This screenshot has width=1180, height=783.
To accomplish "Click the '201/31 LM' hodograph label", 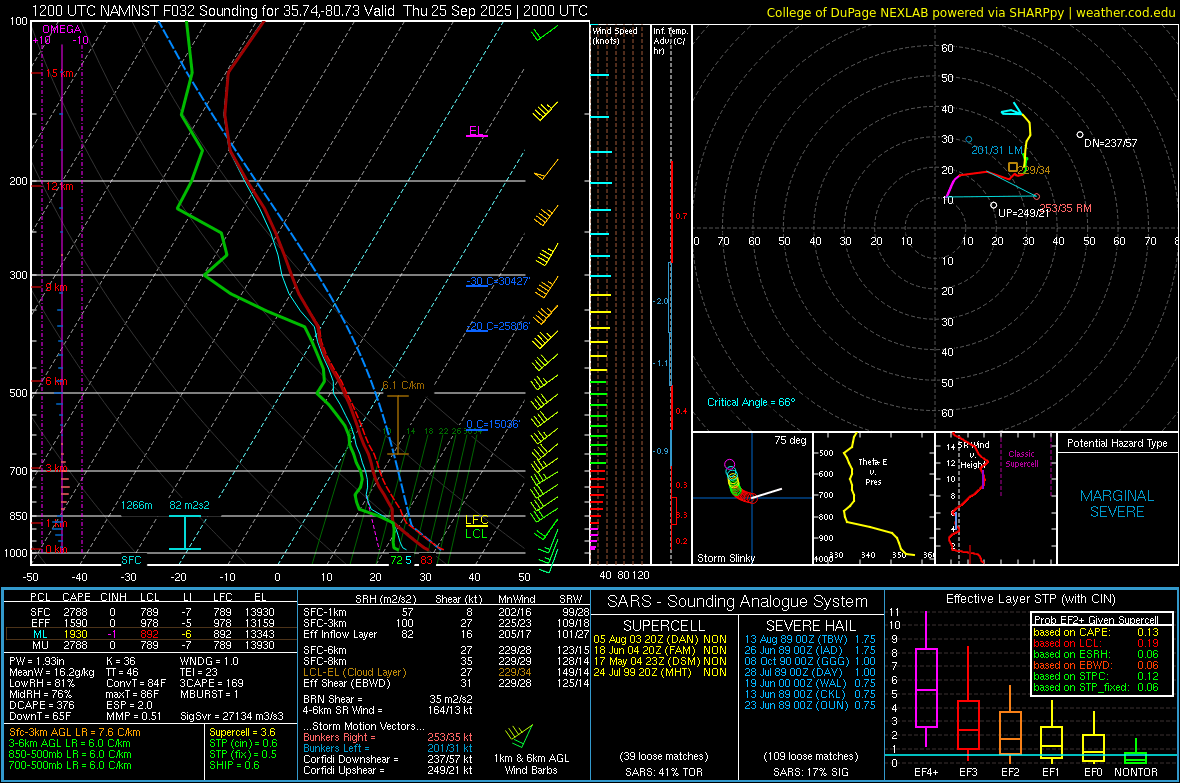I will pos(997,151).
